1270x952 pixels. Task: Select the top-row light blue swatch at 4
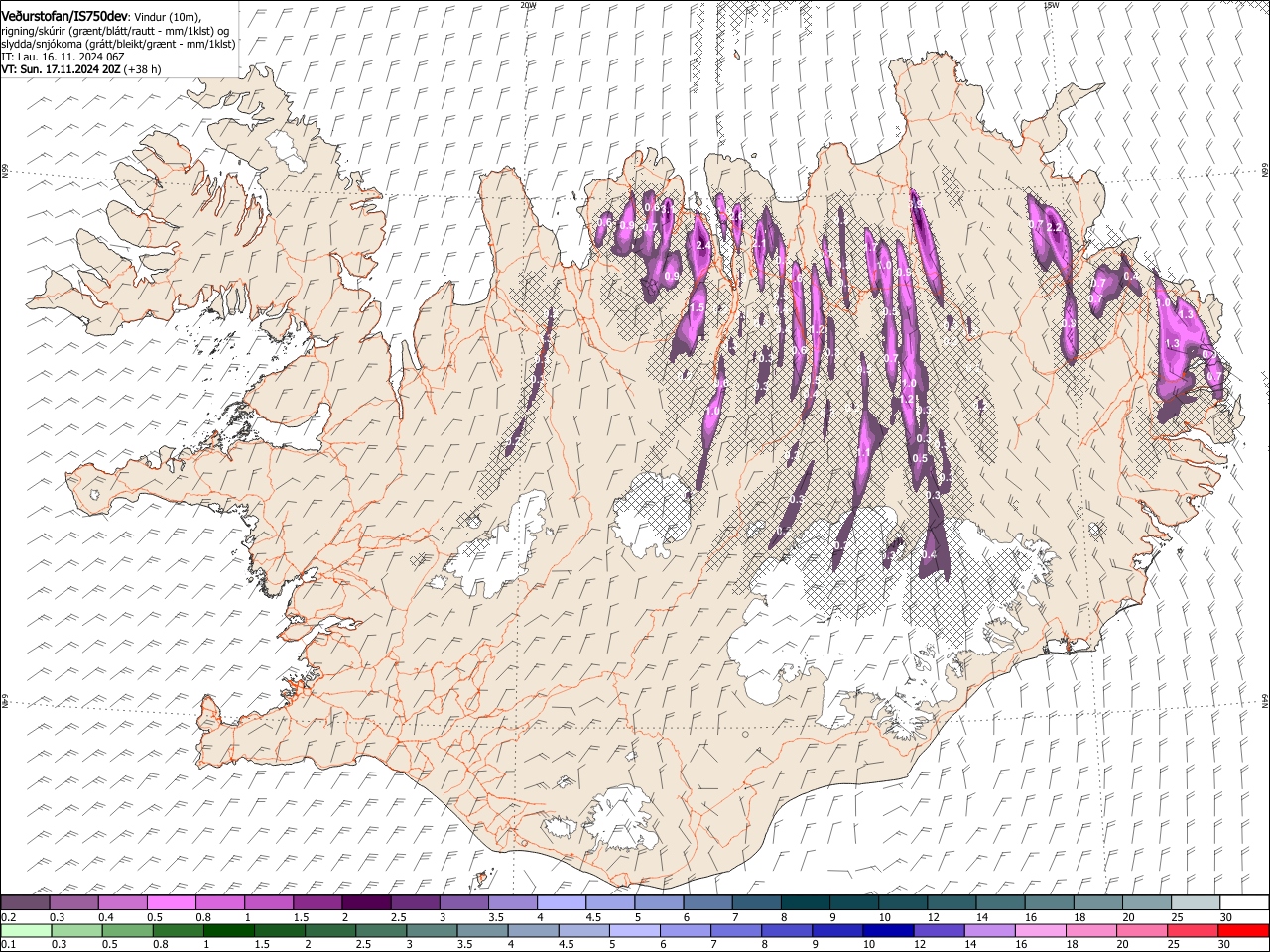coord(560,902)
